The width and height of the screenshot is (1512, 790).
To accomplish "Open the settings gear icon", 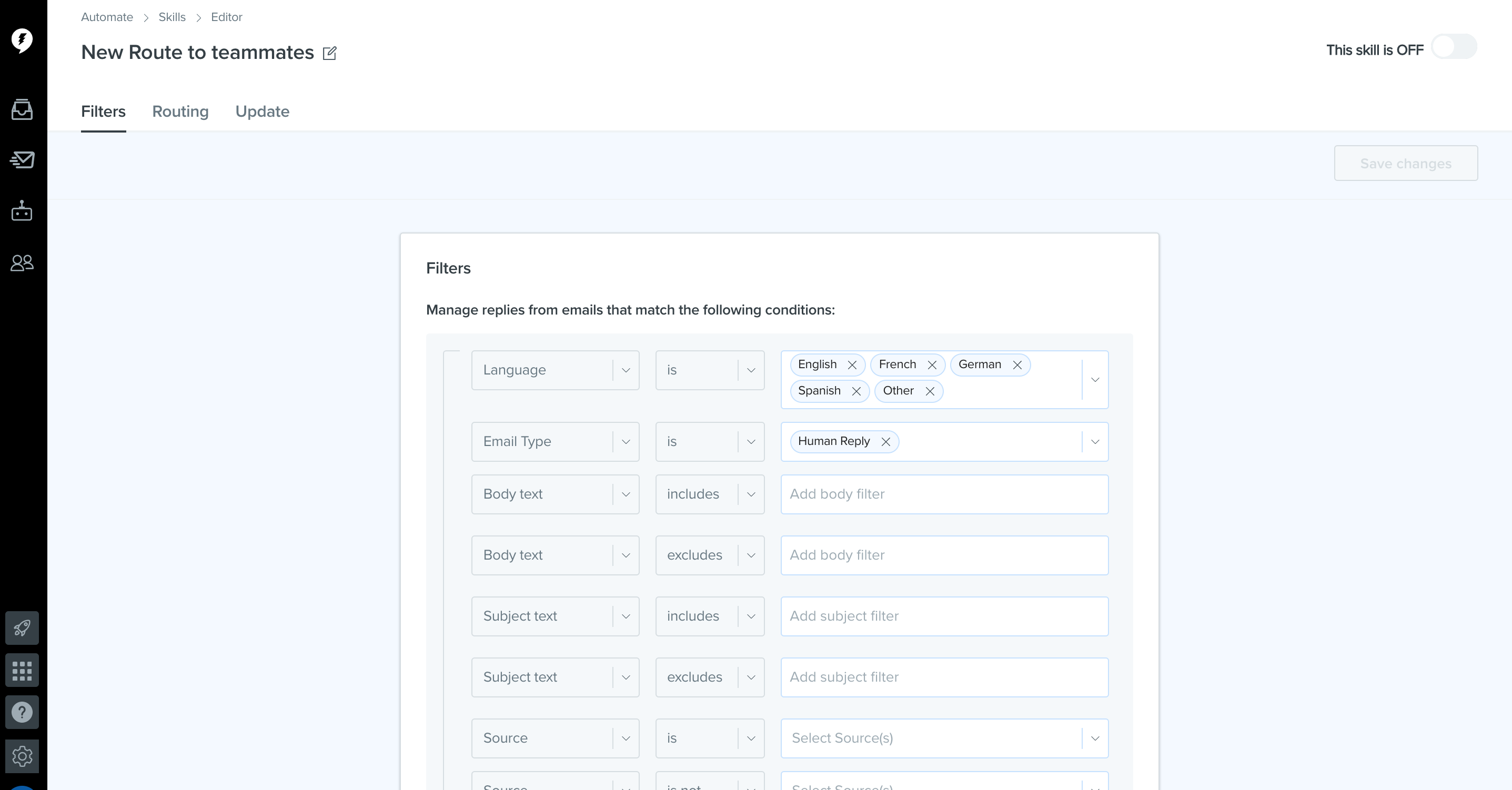I will (x=22, y=756).
